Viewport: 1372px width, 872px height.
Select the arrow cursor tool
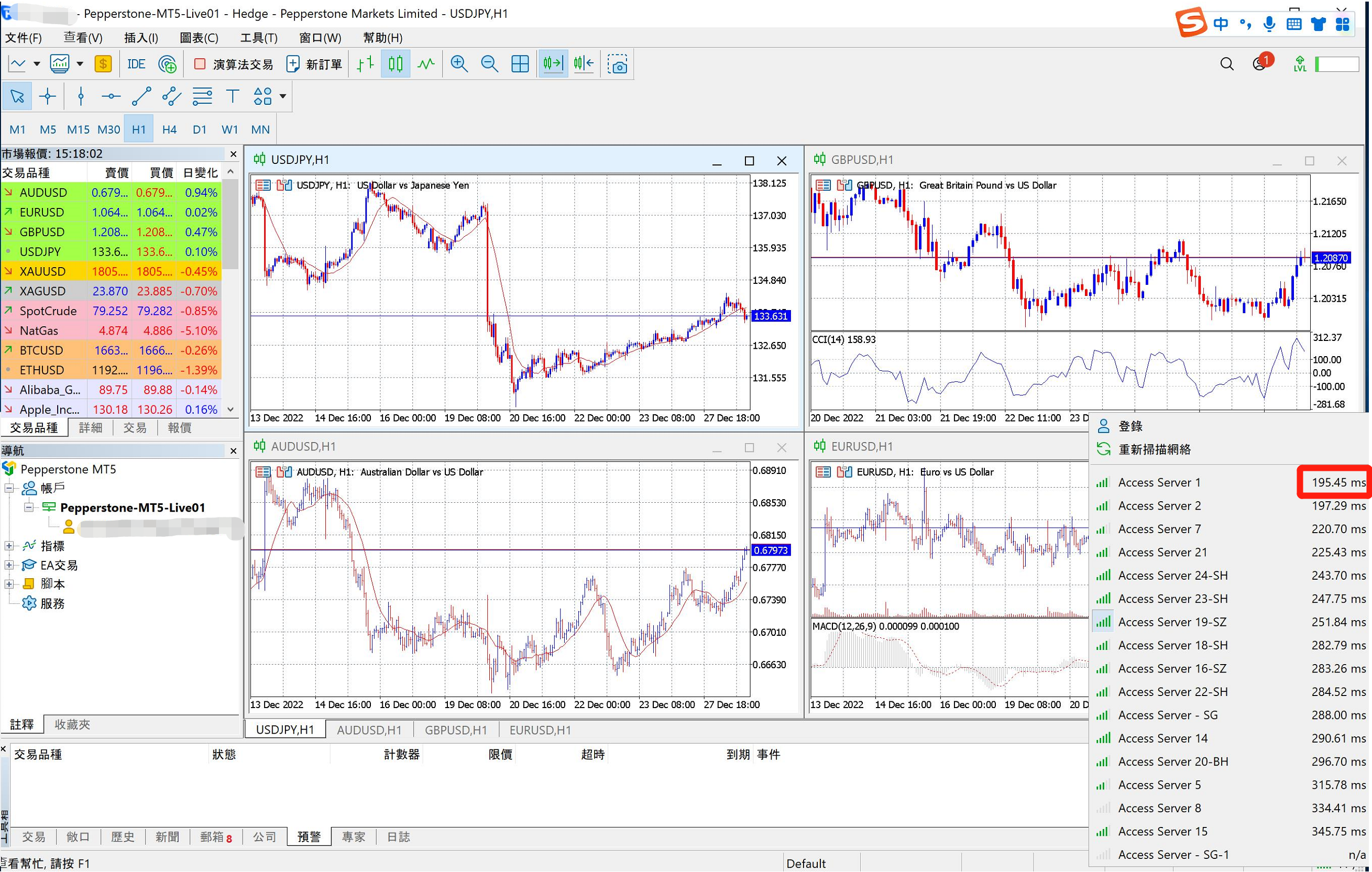[x=17, y=96]
